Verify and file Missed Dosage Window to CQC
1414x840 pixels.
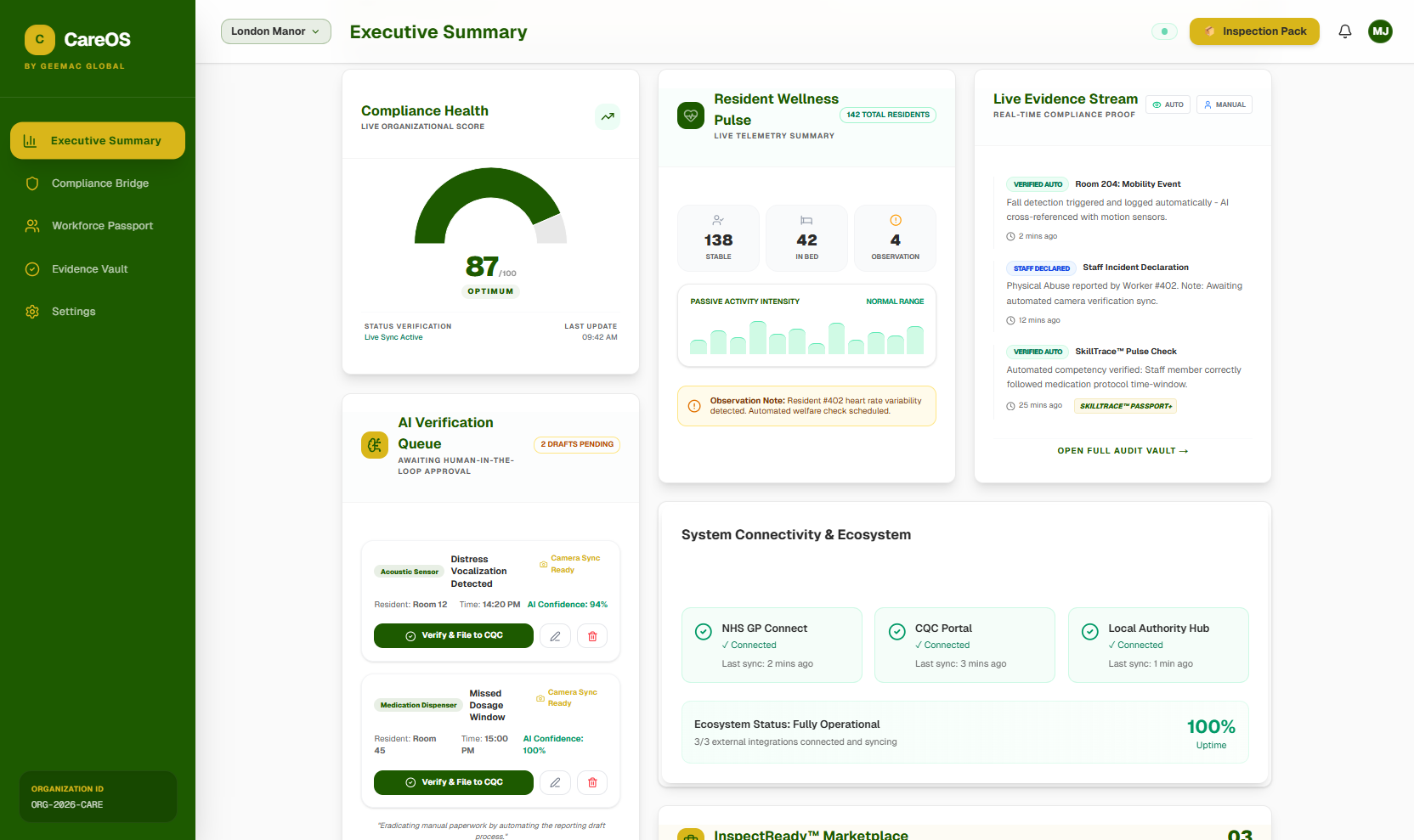[x=454, y=782]
